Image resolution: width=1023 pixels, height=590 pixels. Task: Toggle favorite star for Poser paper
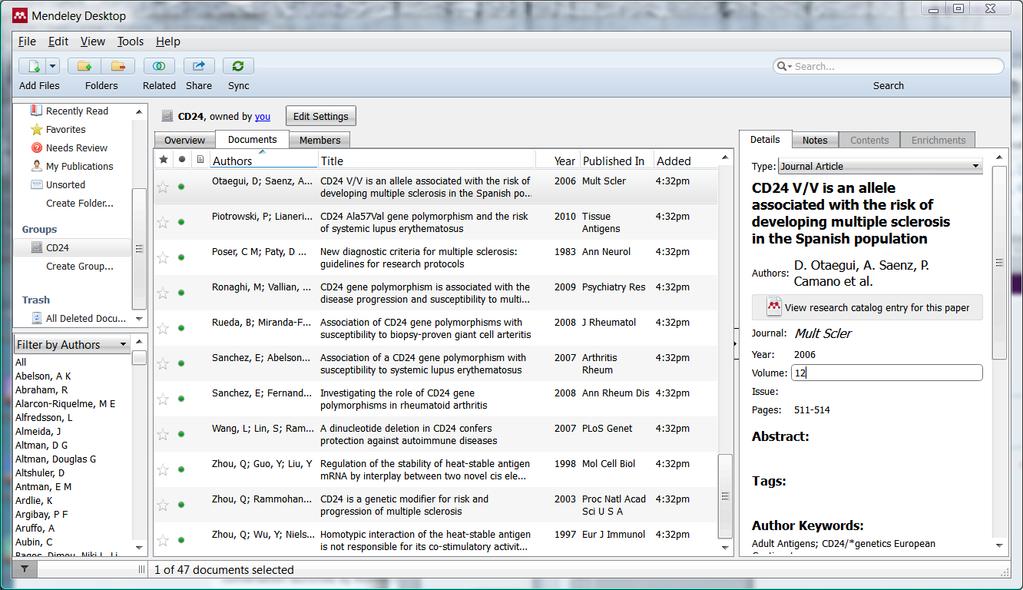coord(163,258)
